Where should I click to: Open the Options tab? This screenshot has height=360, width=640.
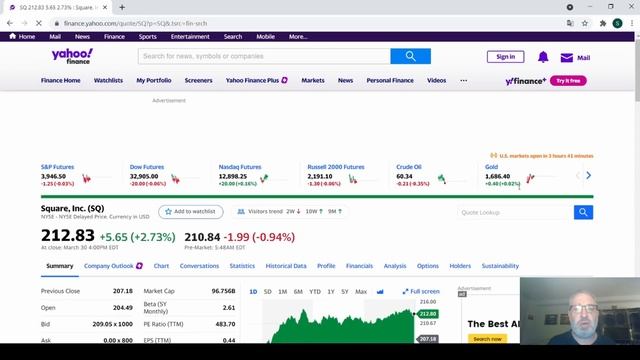point(428,266)
